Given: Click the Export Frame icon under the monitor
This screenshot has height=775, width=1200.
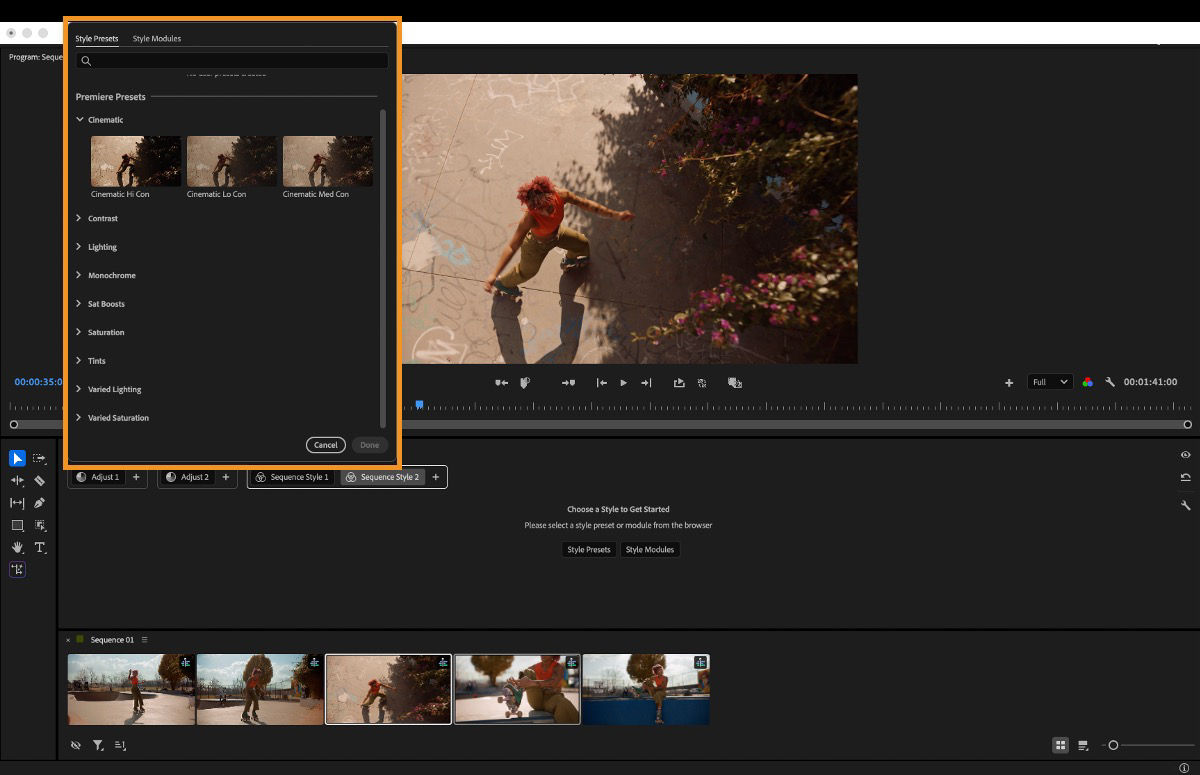Looking at the screenshot, I should pyautogui.click(x=680, y=383).
